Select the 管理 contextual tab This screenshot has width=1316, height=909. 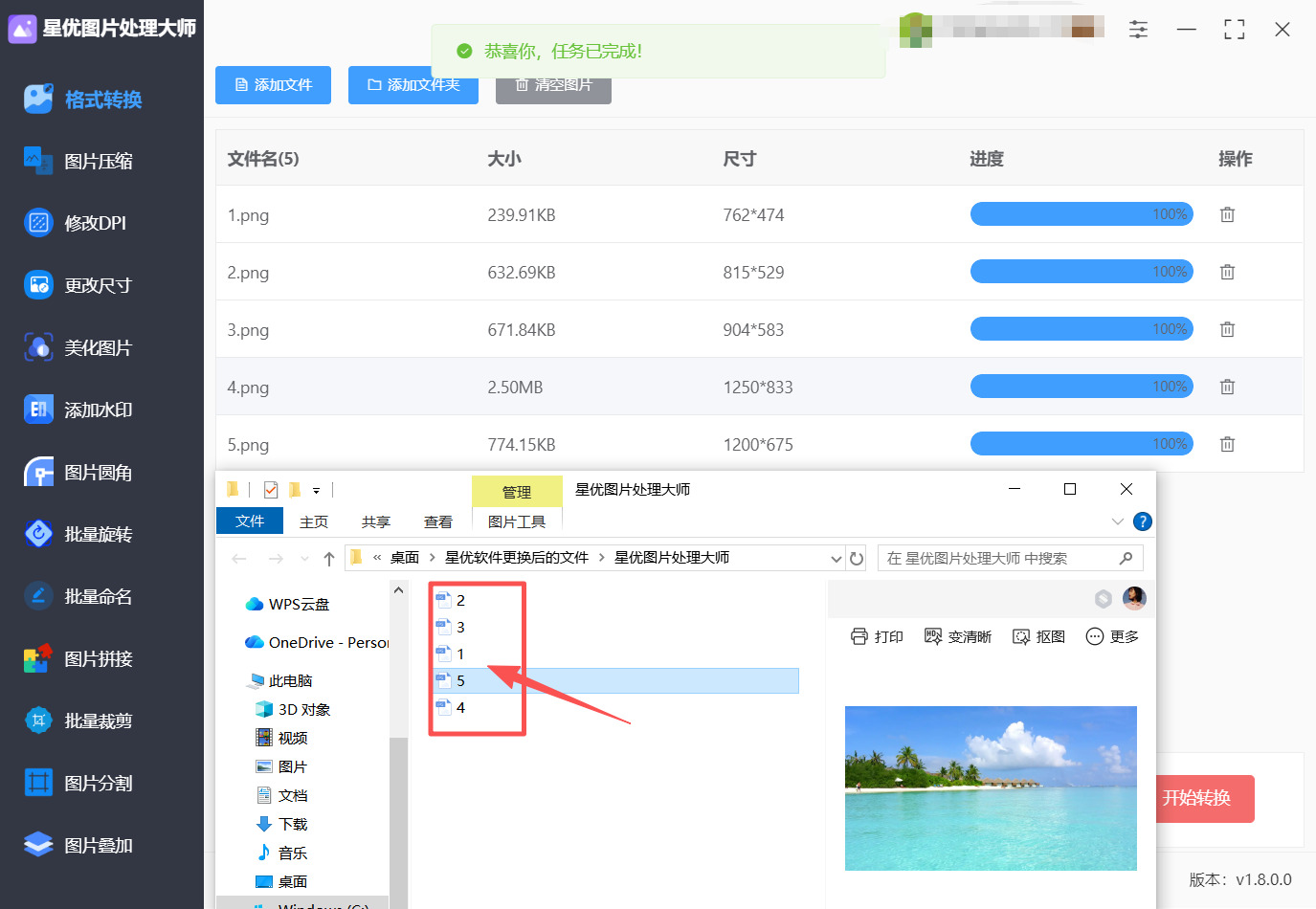[517, 492]
